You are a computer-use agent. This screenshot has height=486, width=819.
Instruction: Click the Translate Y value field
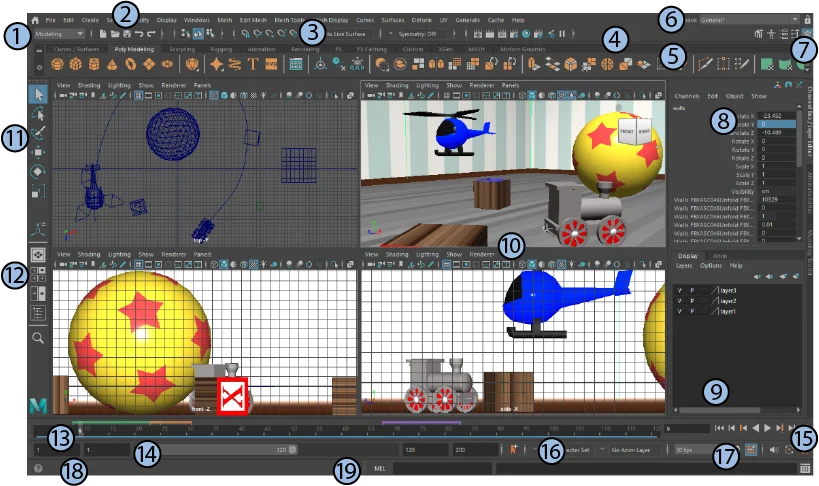click(776, 125)
